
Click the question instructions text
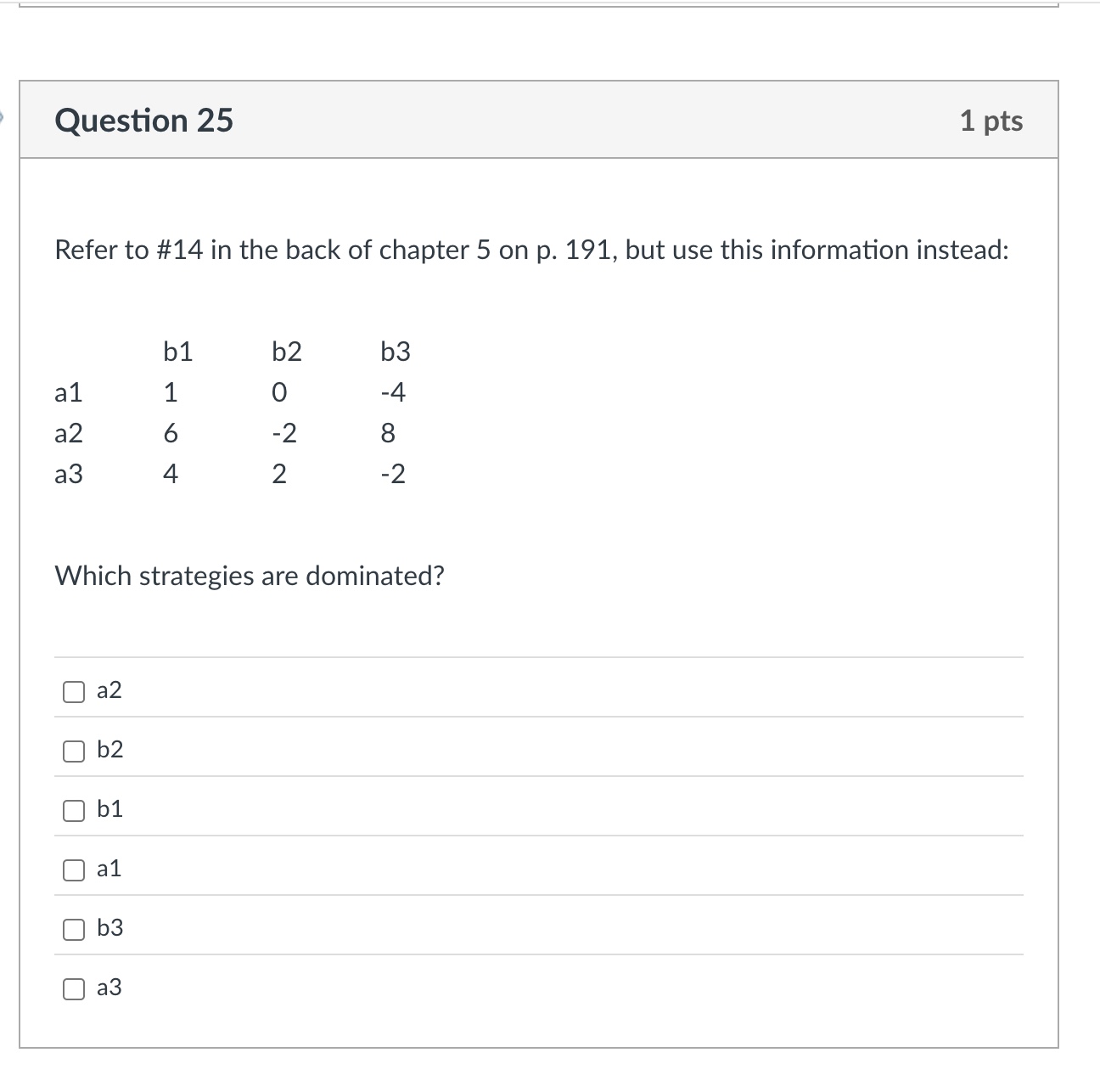coord(530,250)
